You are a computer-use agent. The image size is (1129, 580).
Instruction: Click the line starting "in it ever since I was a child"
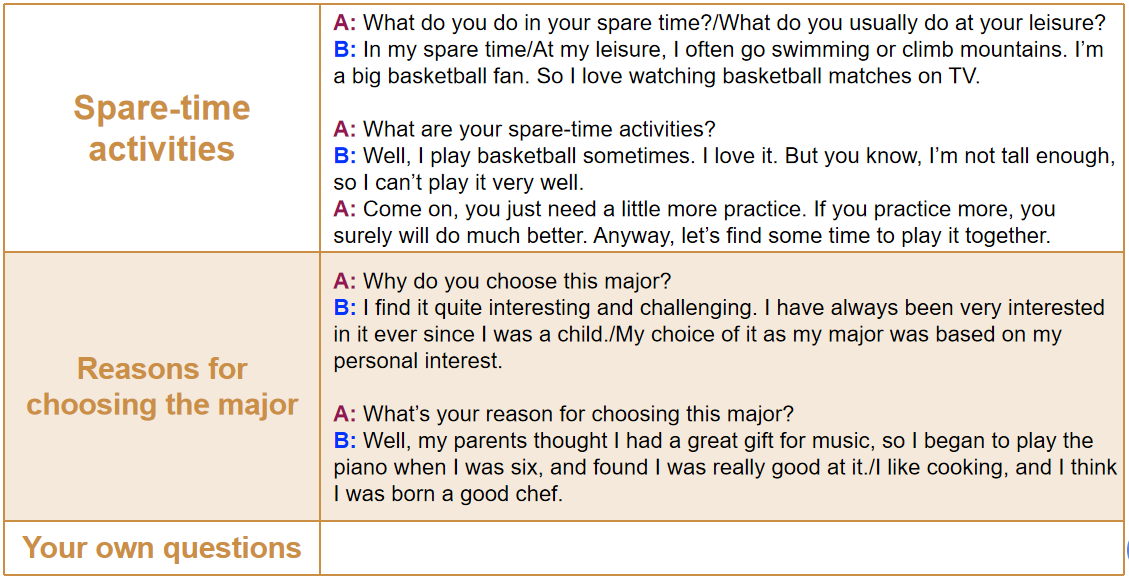coord(697,335)
